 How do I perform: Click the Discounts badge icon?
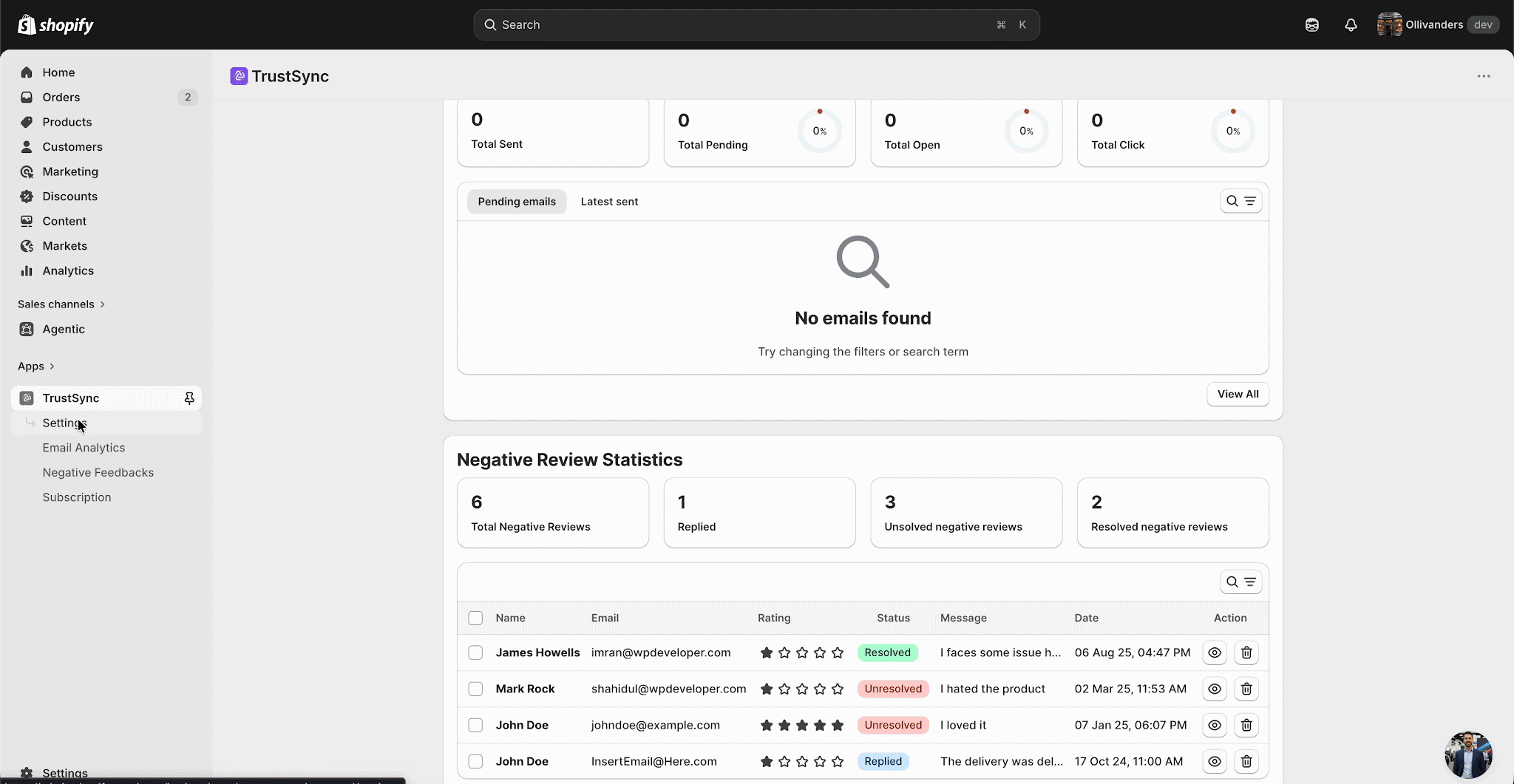point(27,197)
